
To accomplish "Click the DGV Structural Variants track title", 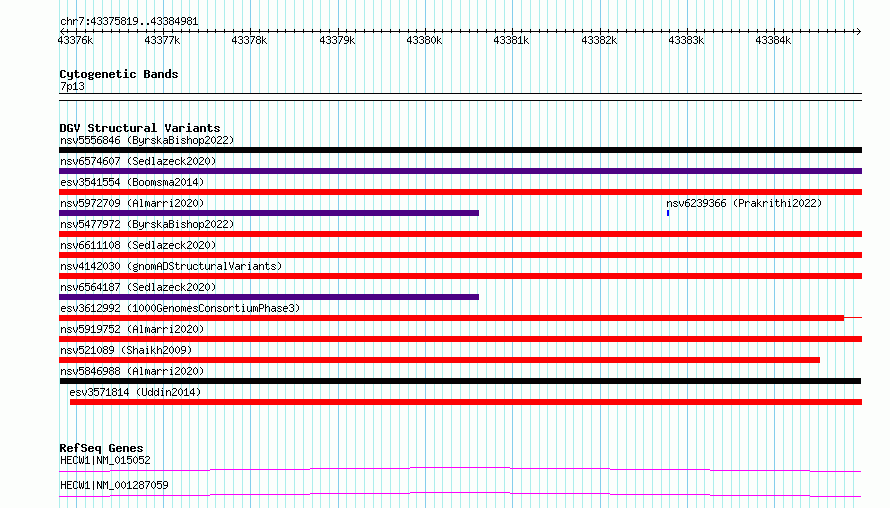I will pyautogui.click(x=140, y=128).
